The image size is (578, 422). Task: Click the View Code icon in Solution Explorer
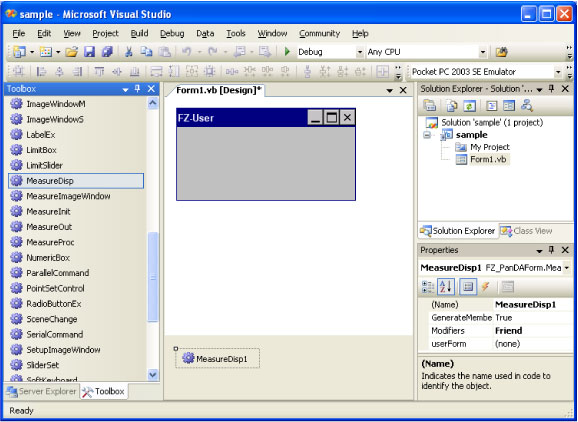[491, 106]
